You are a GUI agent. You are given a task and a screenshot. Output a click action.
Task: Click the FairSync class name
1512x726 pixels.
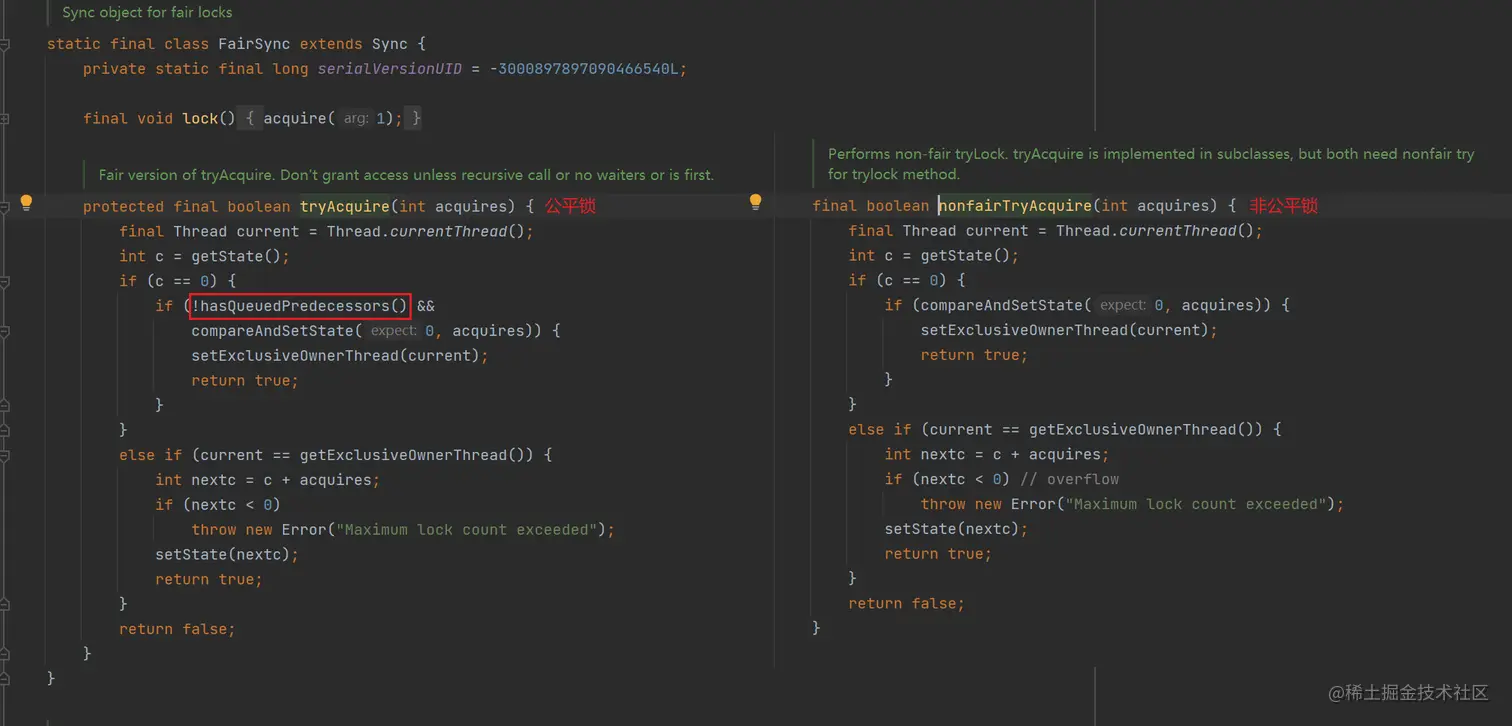tap(253, 44)
